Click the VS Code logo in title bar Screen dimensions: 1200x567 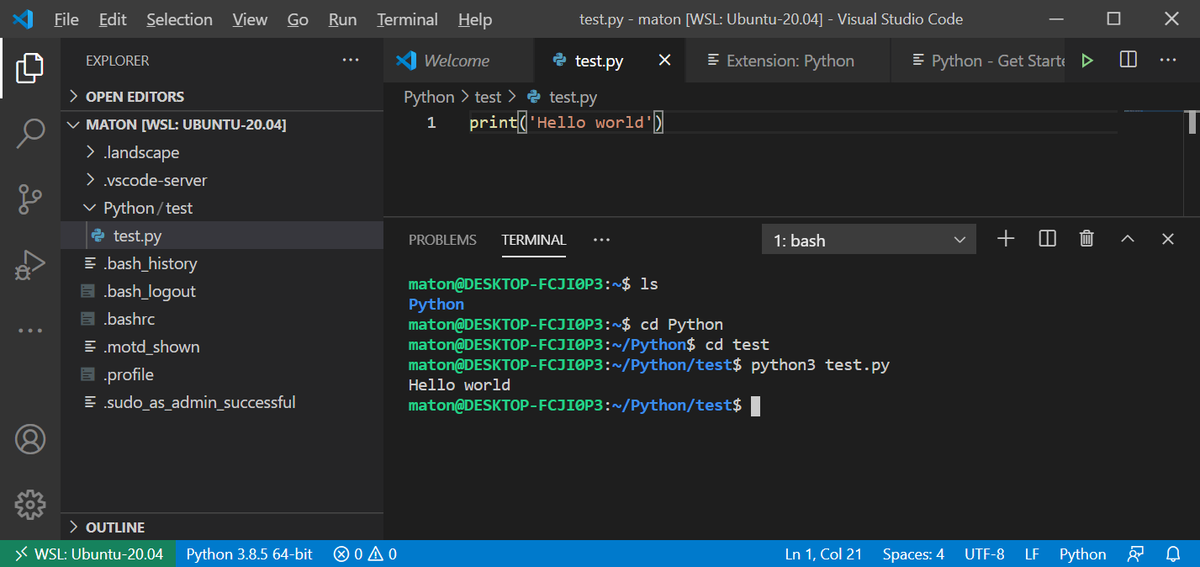(x=23, y=19)
